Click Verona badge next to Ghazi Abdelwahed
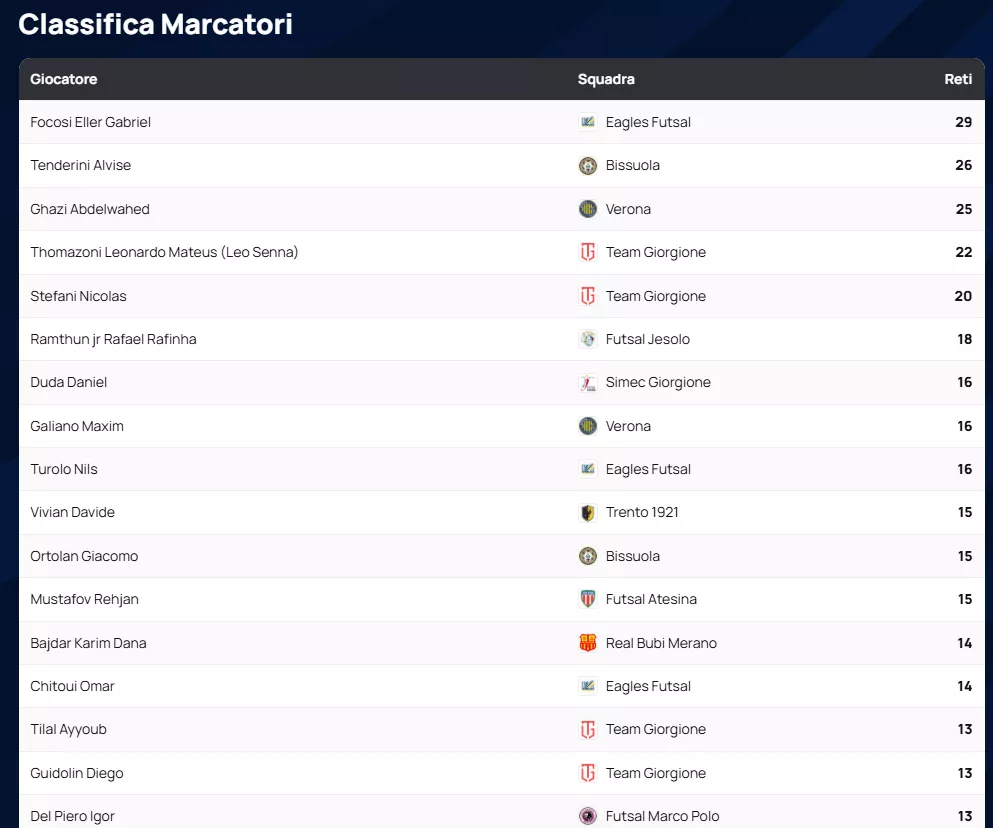Screen dimensions: 993x828 click(588, 209)
